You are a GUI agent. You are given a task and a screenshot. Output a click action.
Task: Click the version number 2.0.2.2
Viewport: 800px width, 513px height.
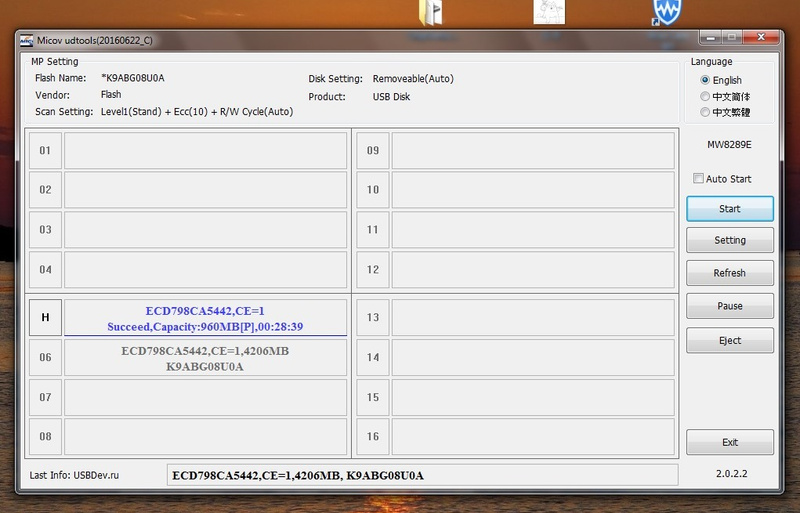[732, 474]
